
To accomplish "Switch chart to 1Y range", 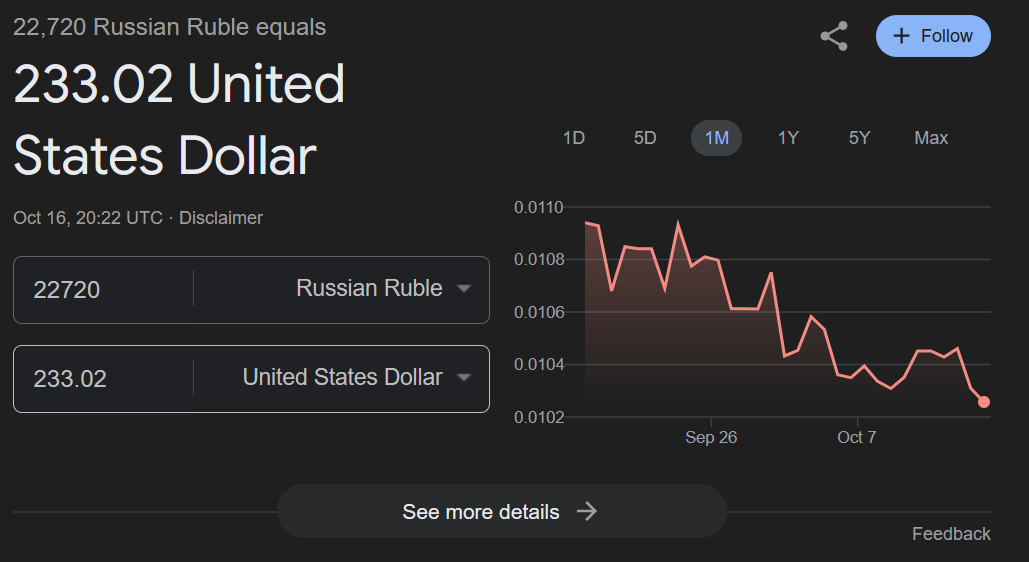I will click(788, 138).
